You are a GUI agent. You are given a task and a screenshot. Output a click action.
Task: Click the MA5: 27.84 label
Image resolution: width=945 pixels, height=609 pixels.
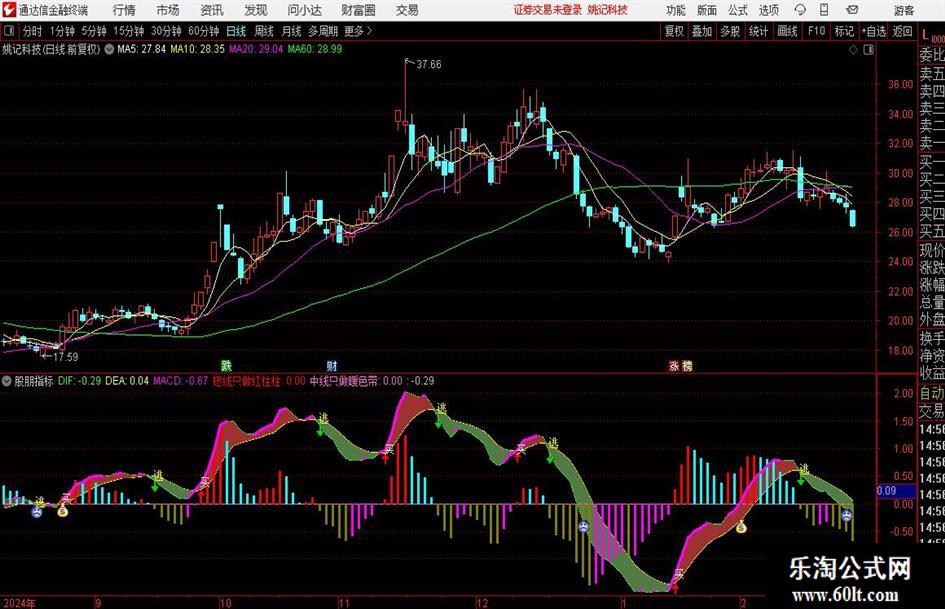141,49
